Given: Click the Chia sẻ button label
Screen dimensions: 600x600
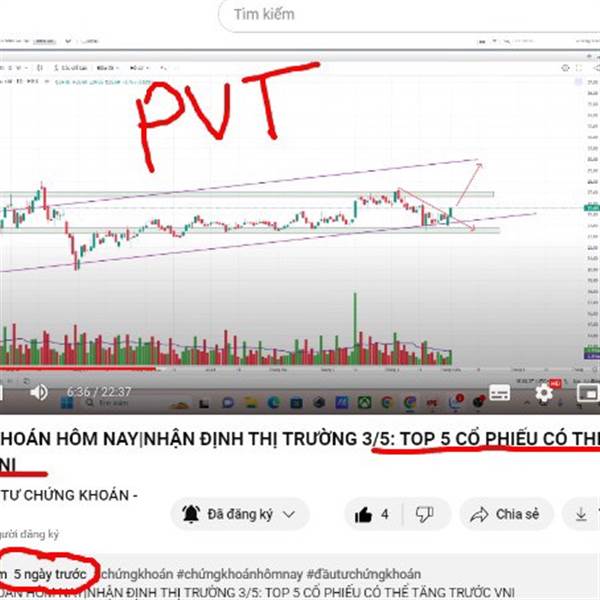Looking at the screenshot, I should (517, 514).
